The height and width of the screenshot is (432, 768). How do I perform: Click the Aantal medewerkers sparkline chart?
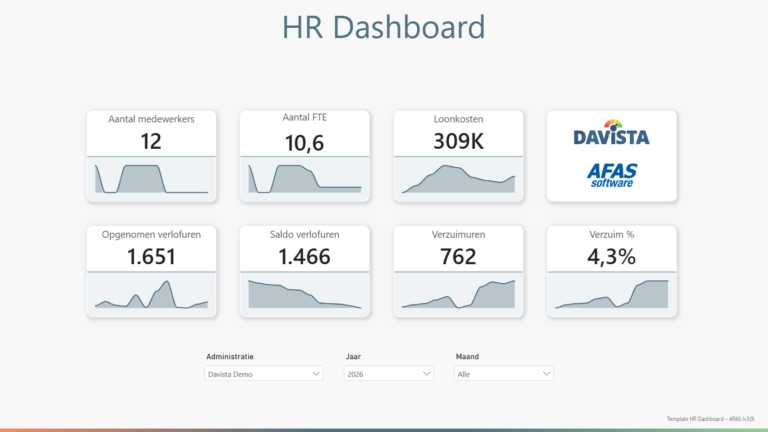(x=151, y=179)
